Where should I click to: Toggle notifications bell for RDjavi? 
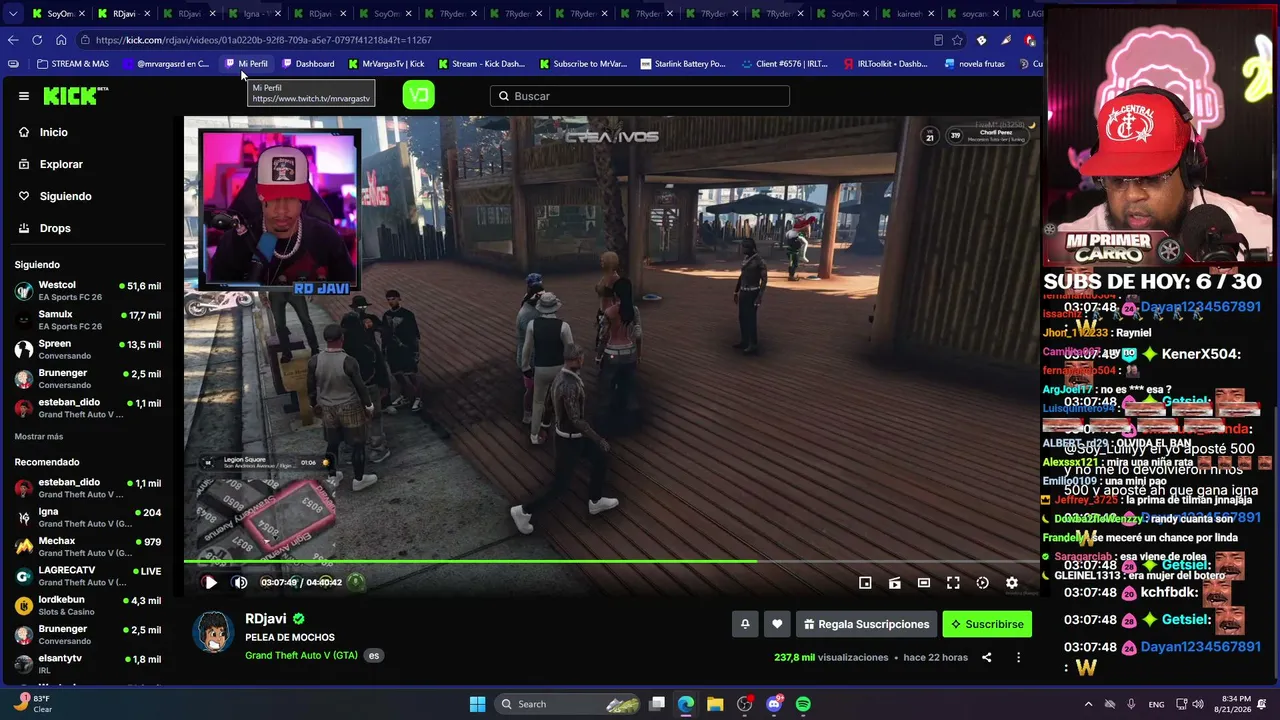745,624
